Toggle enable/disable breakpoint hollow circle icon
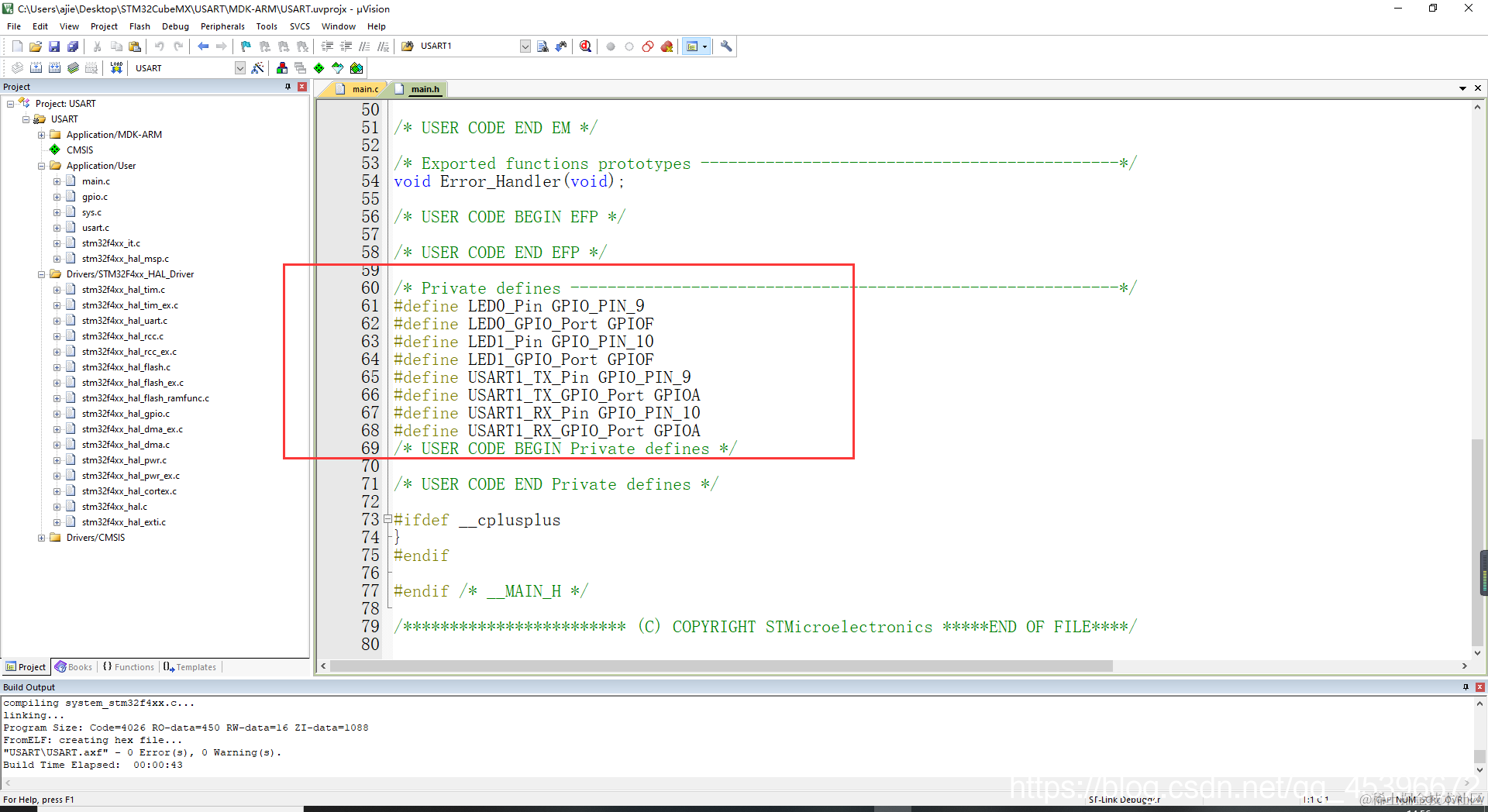Viewport: 1488px width, 812px height. click(629, 46)
